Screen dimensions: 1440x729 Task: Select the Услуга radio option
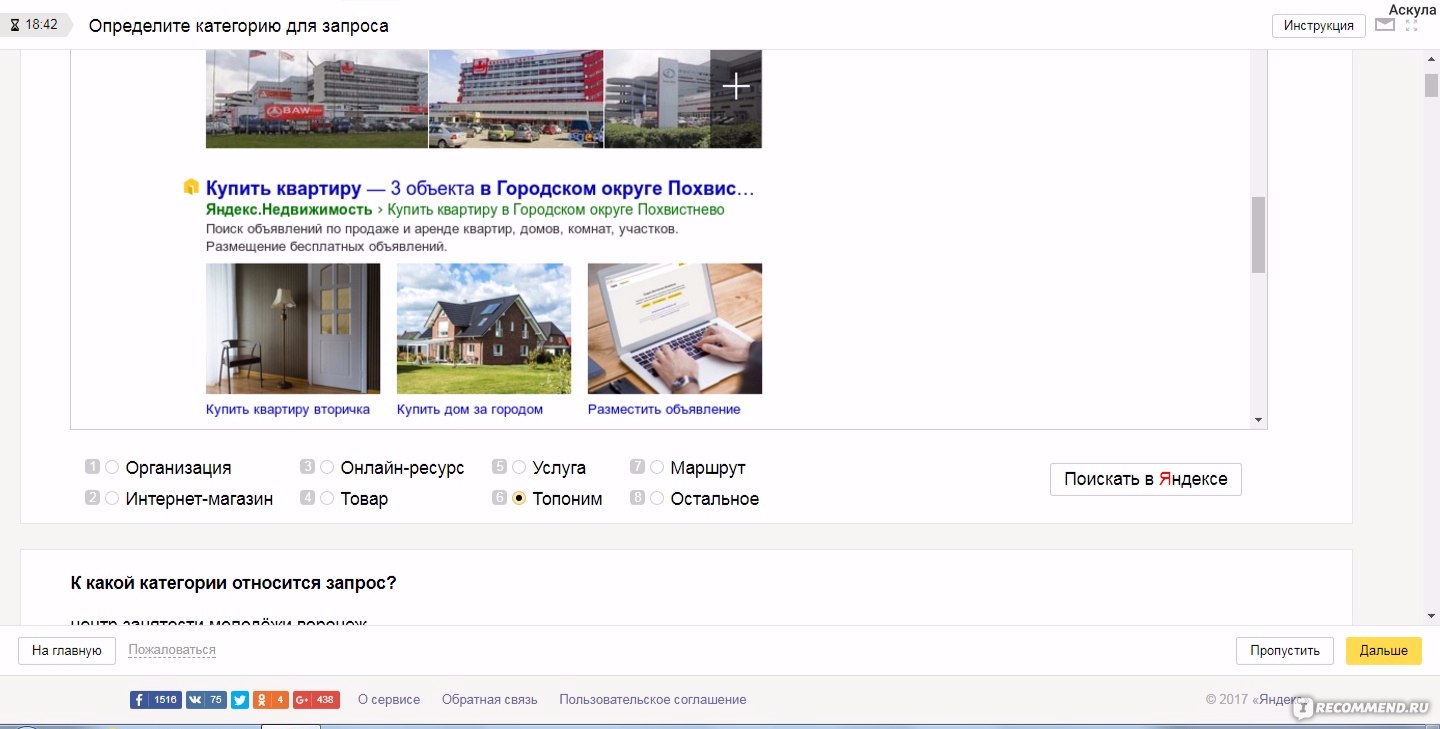pyautogui.click(x=519, y=467)
